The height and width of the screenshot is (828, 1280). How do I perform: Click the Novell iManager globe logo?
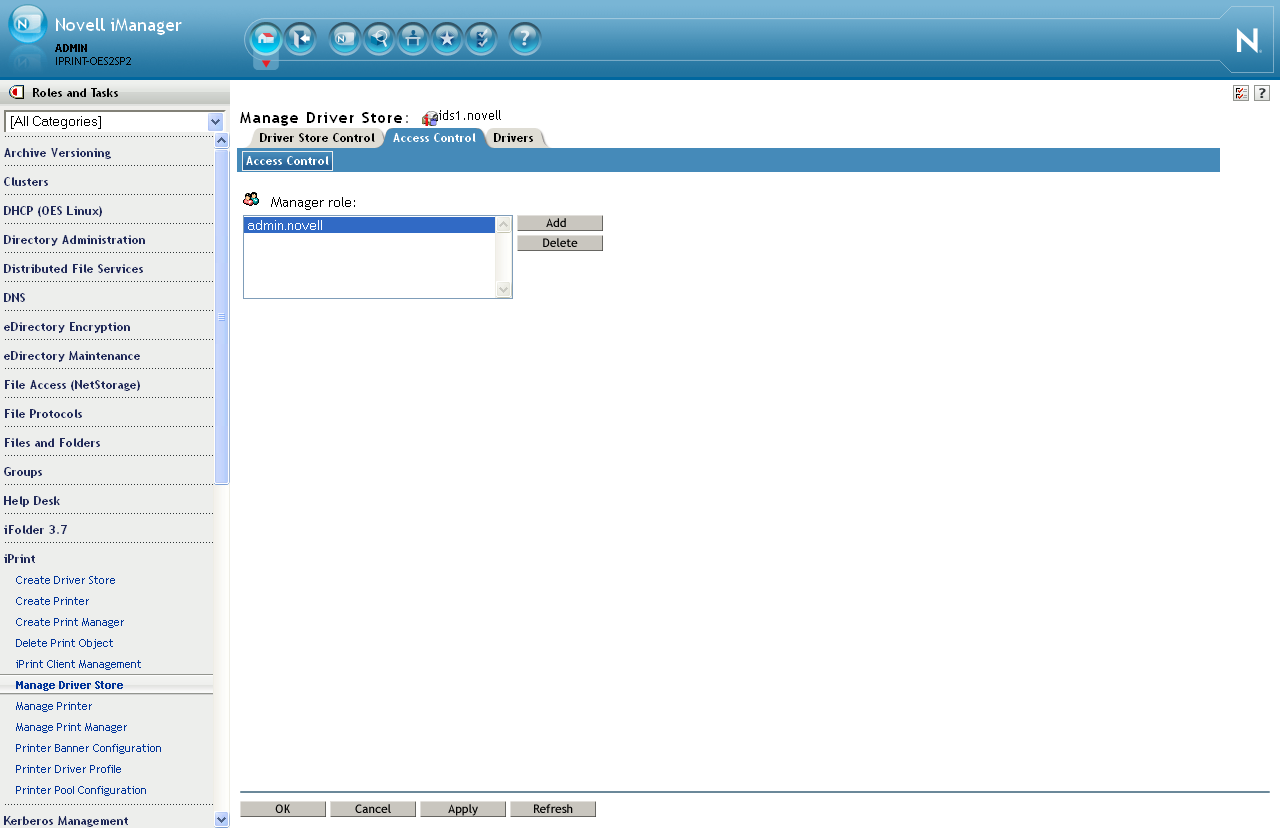tap(27, 24)
